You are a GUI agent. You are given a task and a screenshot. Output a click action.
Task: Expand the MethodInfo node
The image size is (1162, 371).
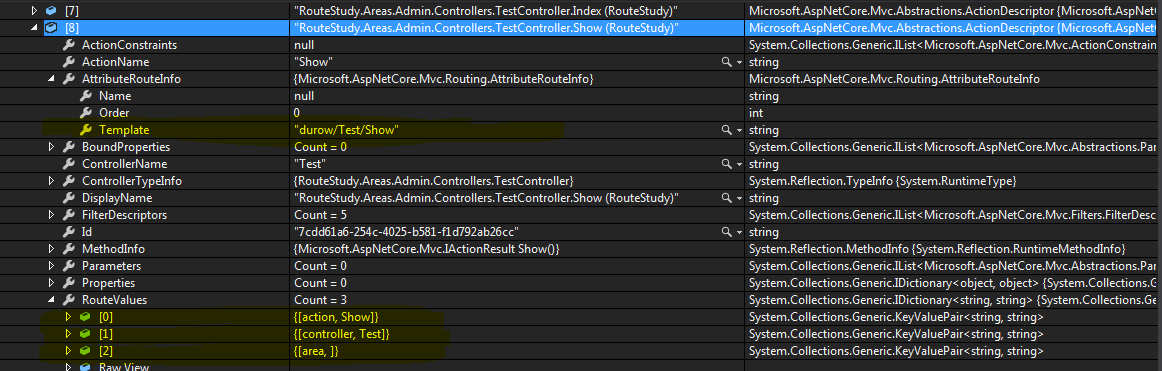51,250
